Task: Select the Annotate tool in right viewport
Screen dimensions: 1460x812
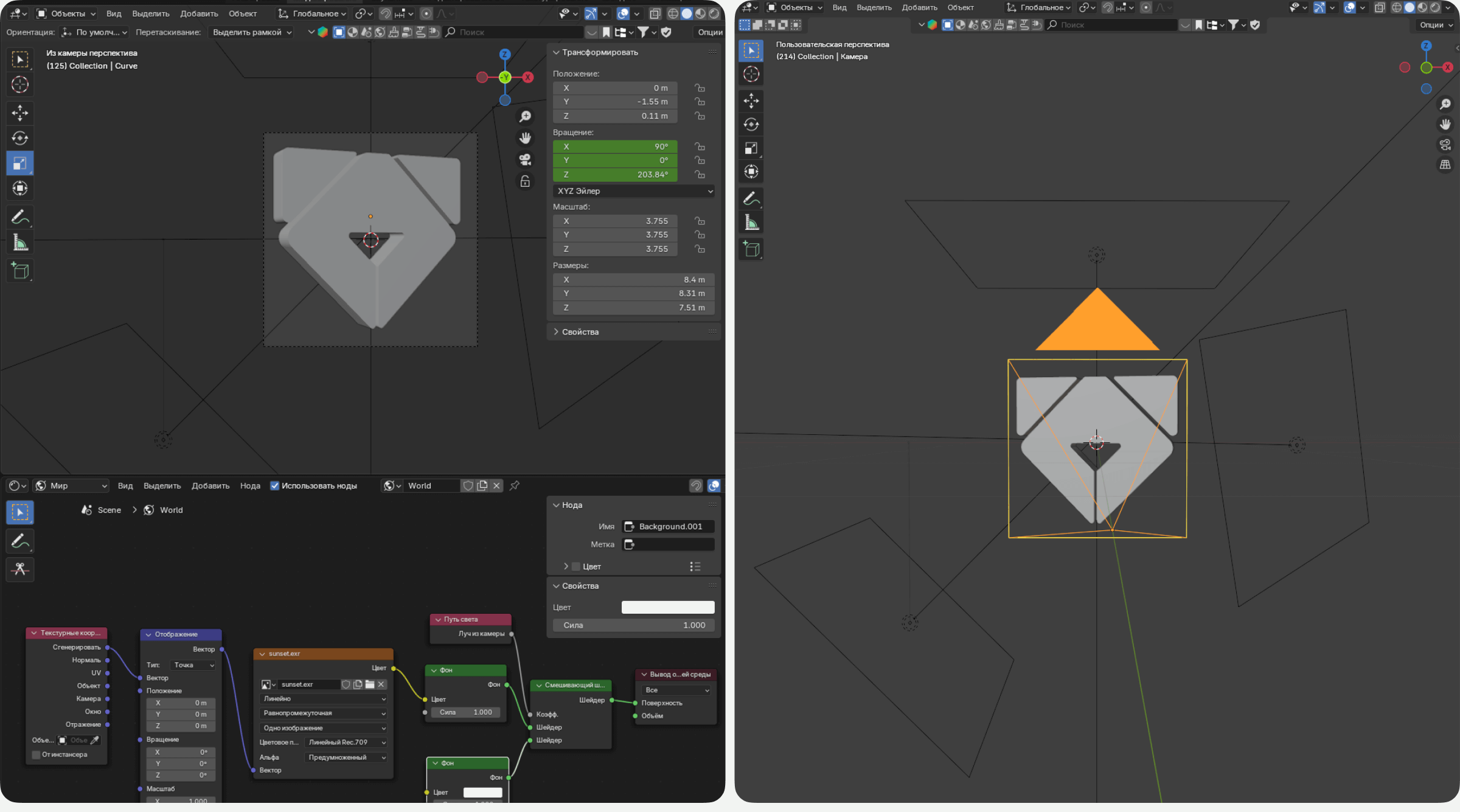Action: (x=751, y=198)
